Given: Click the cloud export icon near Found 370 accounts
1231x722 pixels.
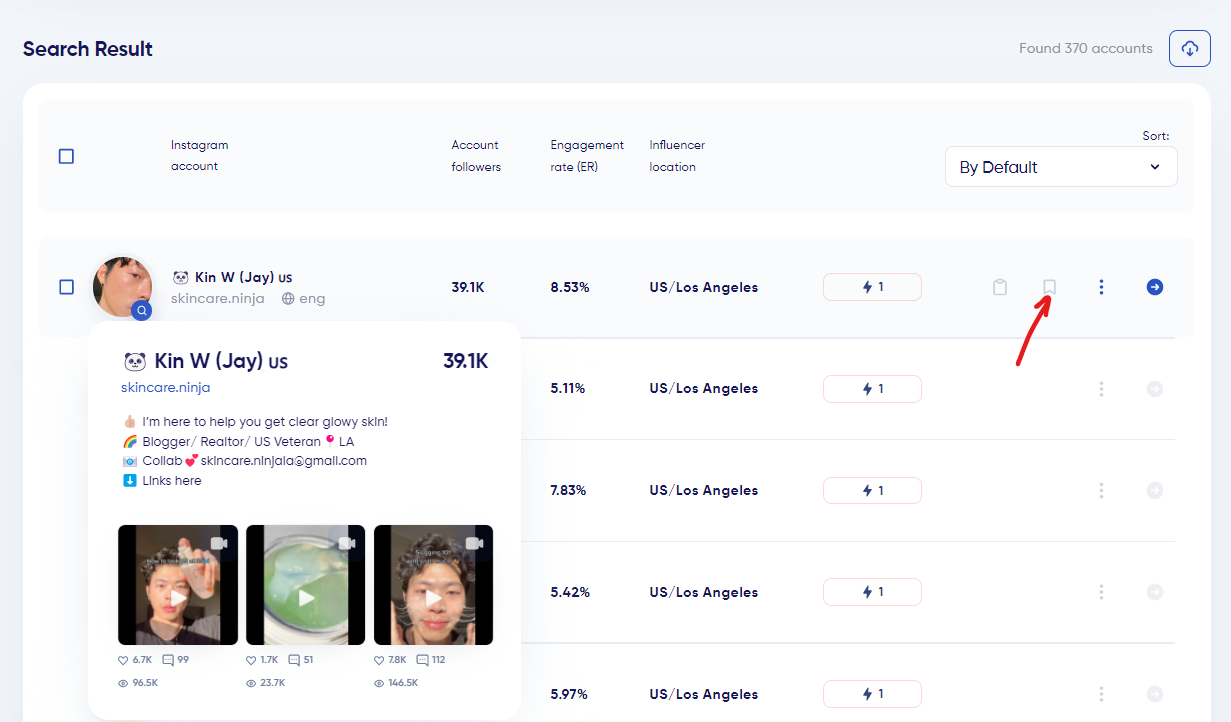Looking at the screenshot, I should (1189, 48).
